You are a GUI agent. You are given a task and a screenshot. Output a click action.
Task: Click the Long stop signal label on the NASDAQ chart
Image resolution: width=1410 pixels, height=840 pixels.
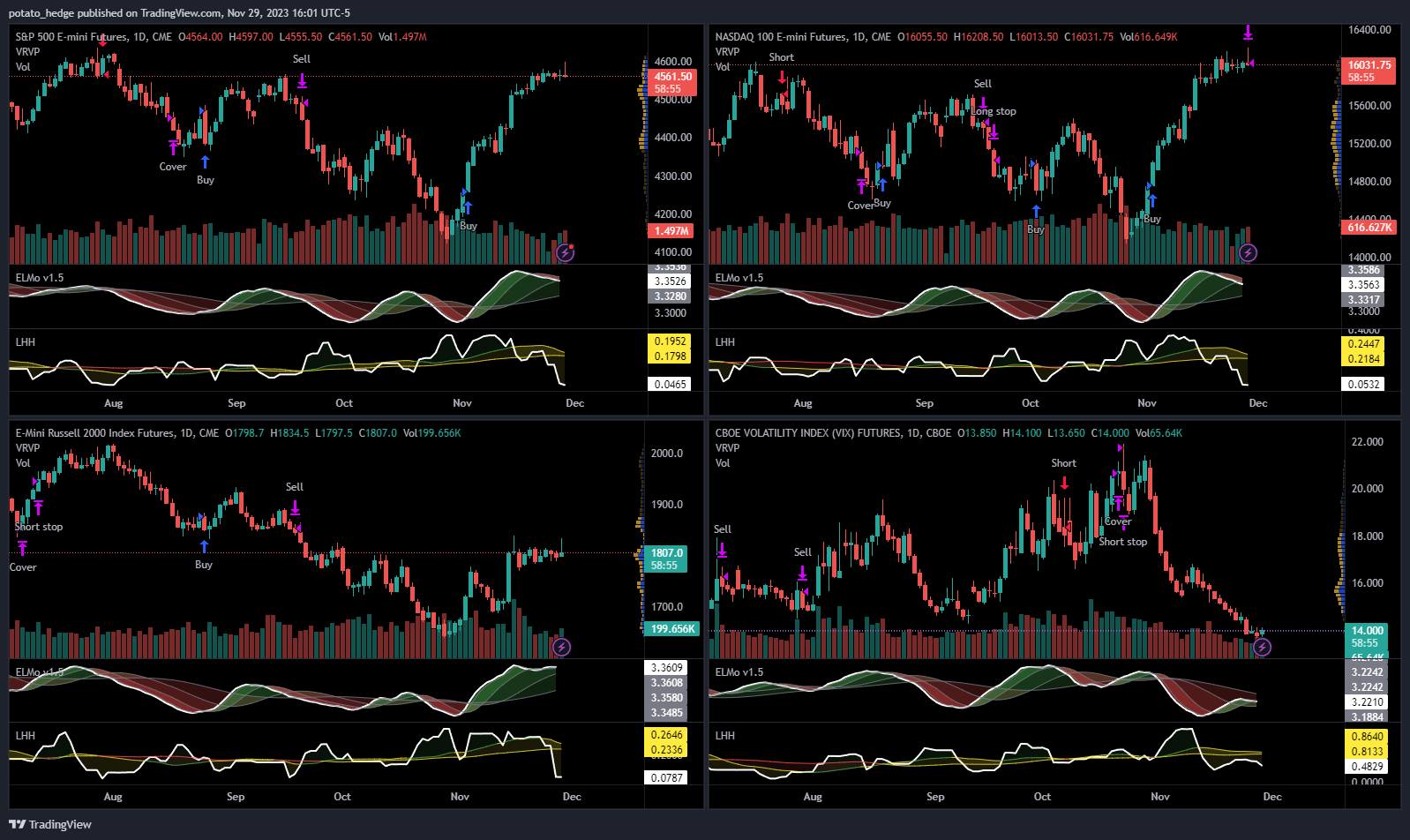pyautogui.click(x=994, y=111)
